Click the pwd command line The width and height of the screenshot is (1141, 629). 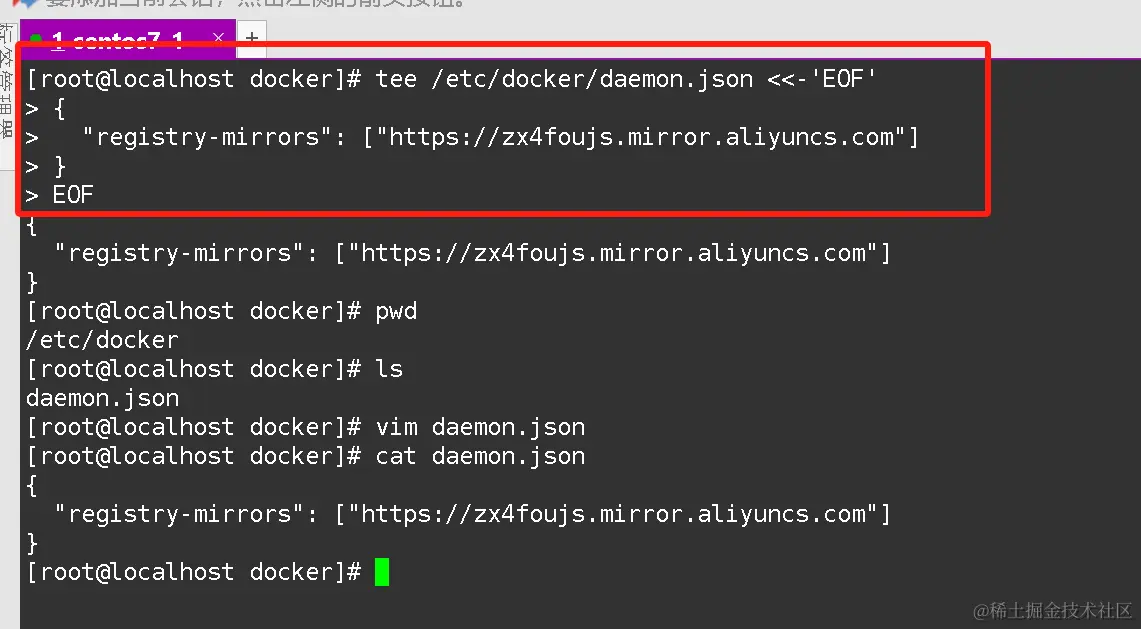(x=221, y=312)
